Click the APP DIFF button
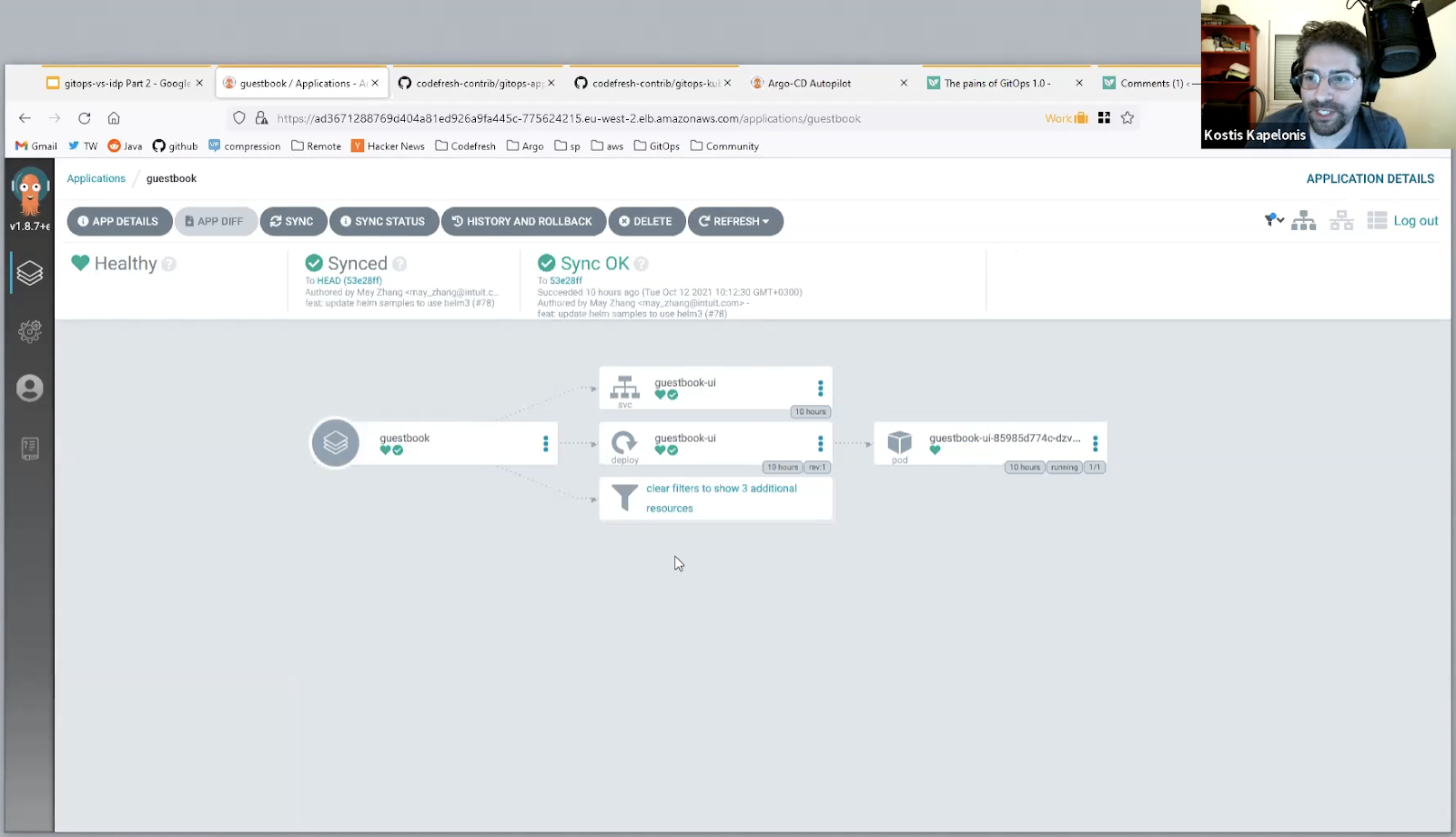Screen dimensions: 1456x837 215,221
